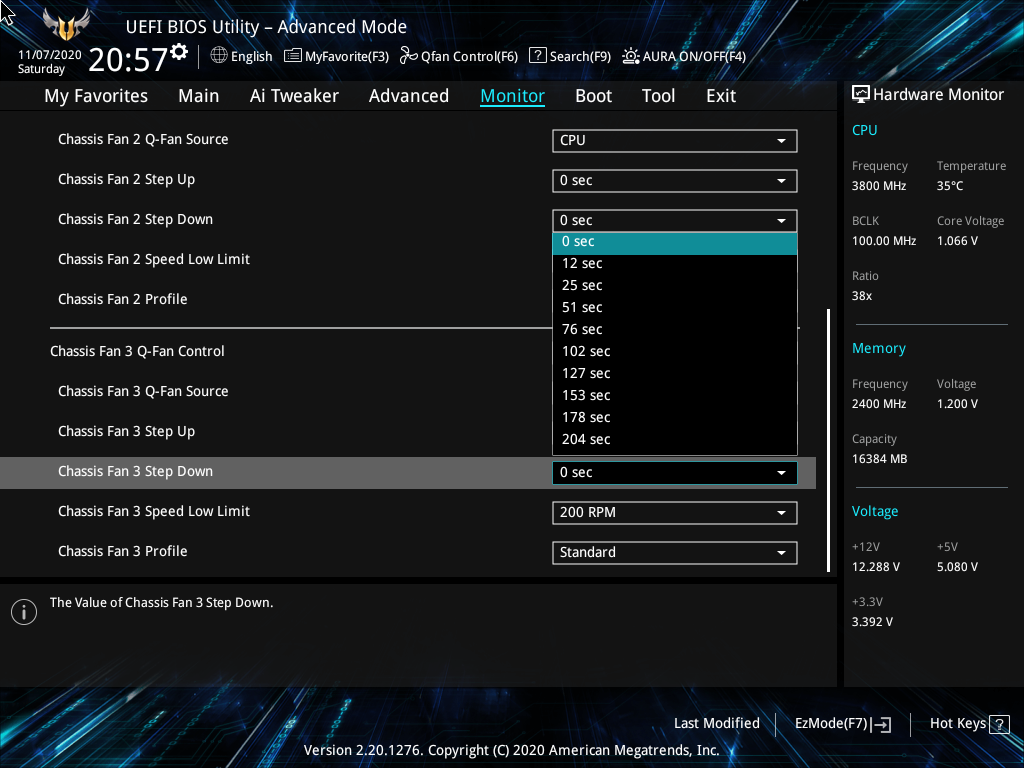This screenshot has width=1024, height=768.
Task: Click the settings gear next to the clock
Action: [180, 52]
